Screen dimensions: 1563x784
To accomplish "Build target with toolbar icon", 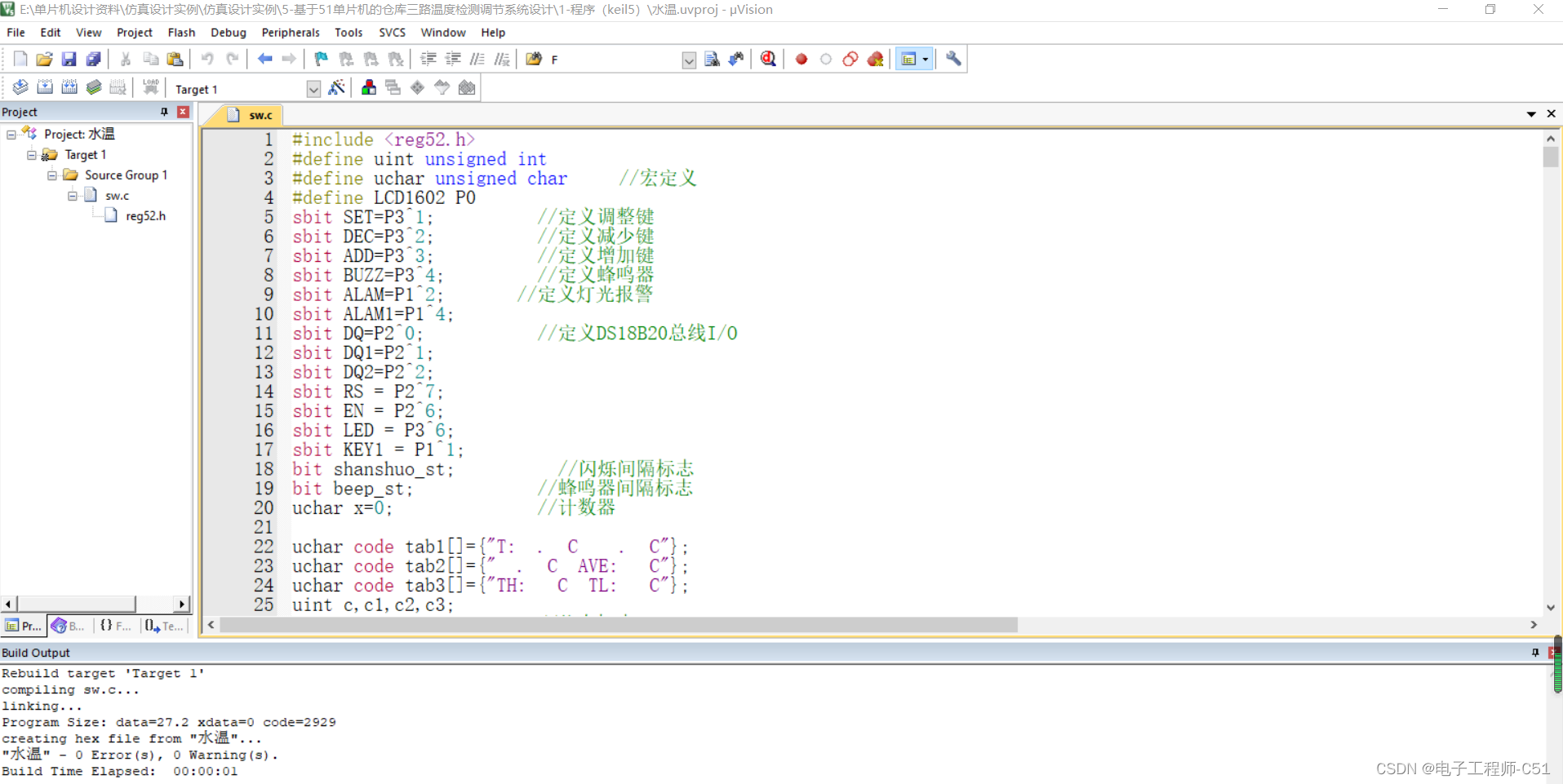I will pyautogui.click(x=45, y=87).
